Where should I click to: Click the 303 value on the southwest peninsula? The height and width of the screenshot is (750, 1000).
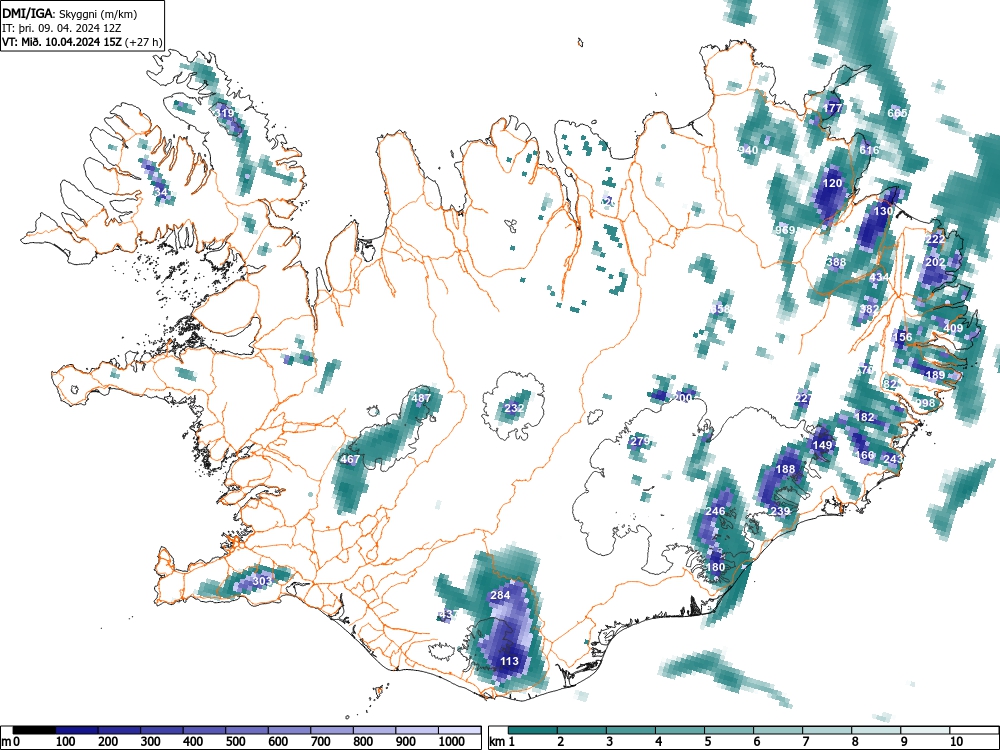pyautogui.click(x=262, y=581)
